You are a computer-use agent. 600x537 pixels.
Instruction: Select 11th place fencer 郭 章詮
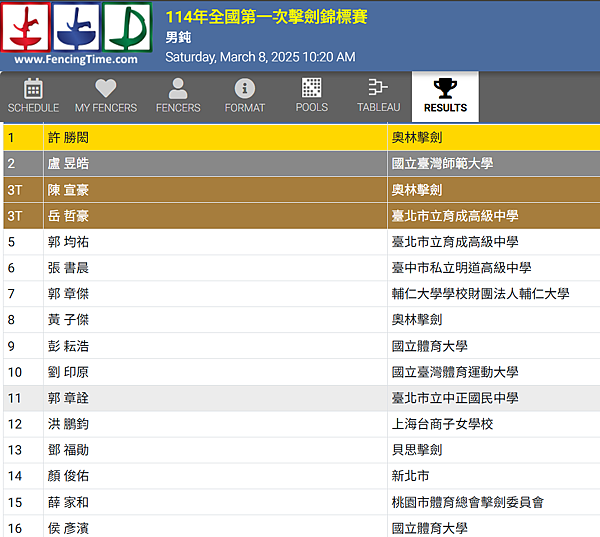(68, 398)
